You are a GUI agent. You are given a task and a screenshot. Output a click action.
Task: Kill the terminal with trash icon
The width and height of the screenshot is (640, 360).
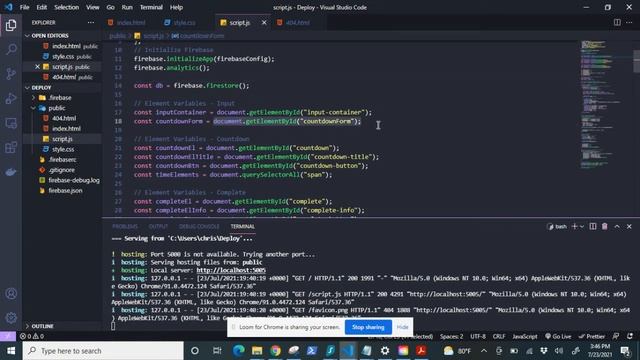[x=604, y=226]
